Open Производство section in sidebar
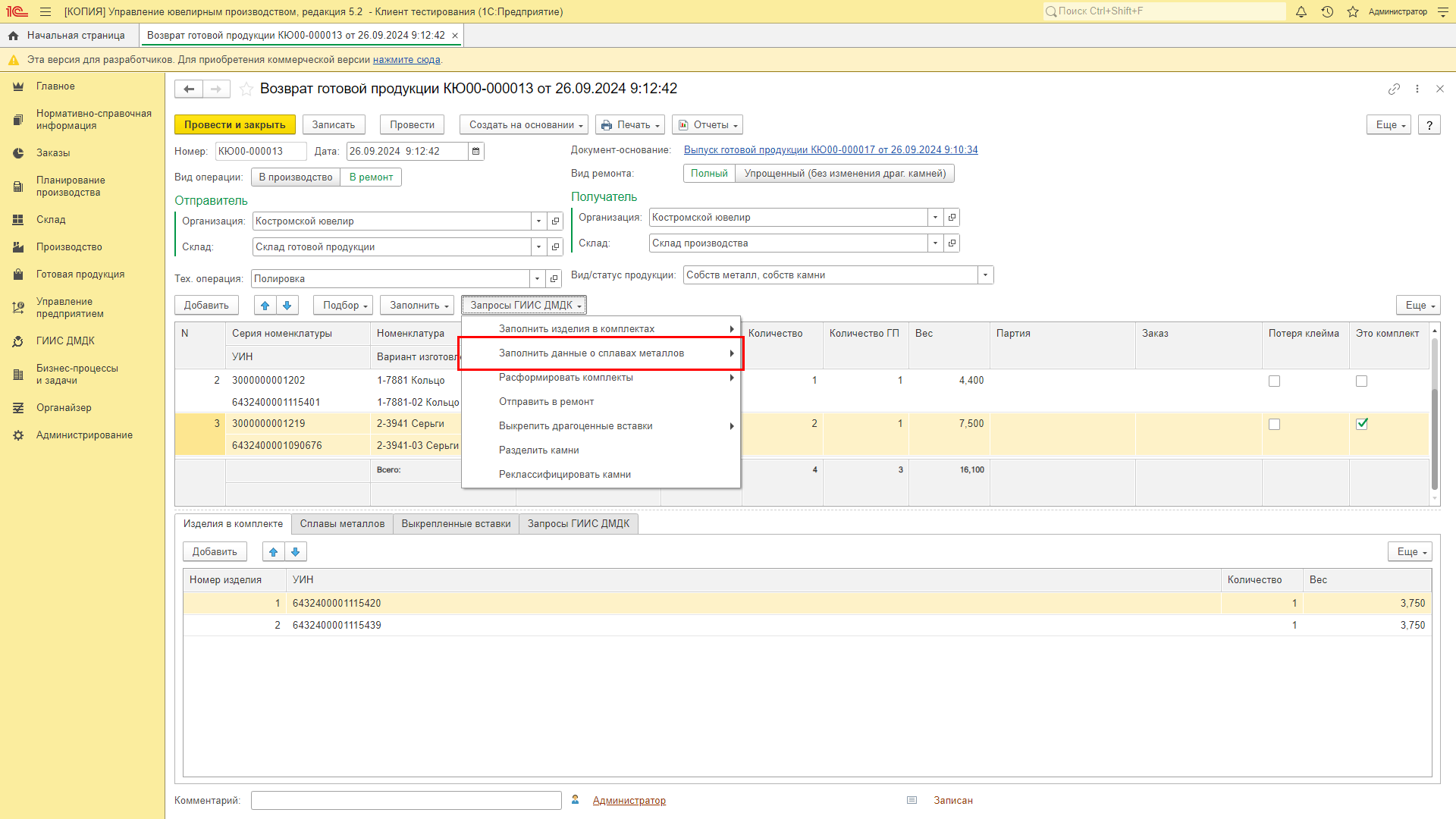The height and width of the screenshot is (819, 1456). click(x=69, y=247)
